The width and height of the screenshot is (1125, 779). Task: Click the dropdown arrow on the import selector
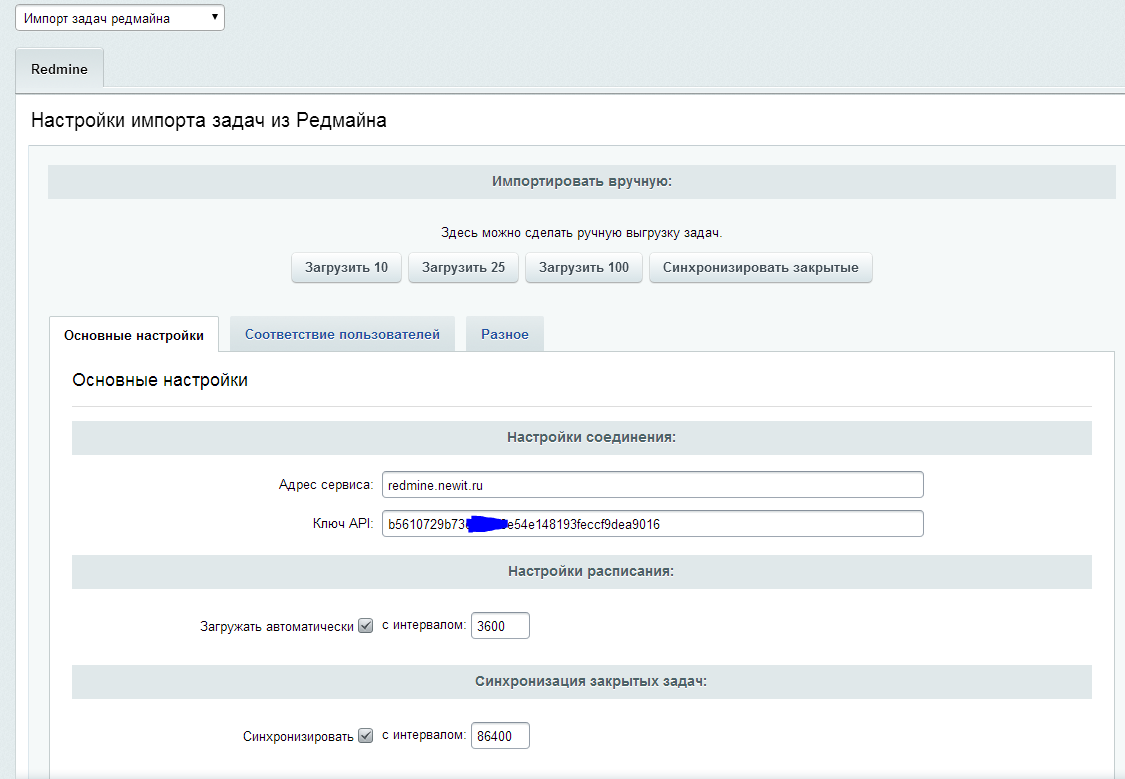pyautogui.click(x=213, y=17)
